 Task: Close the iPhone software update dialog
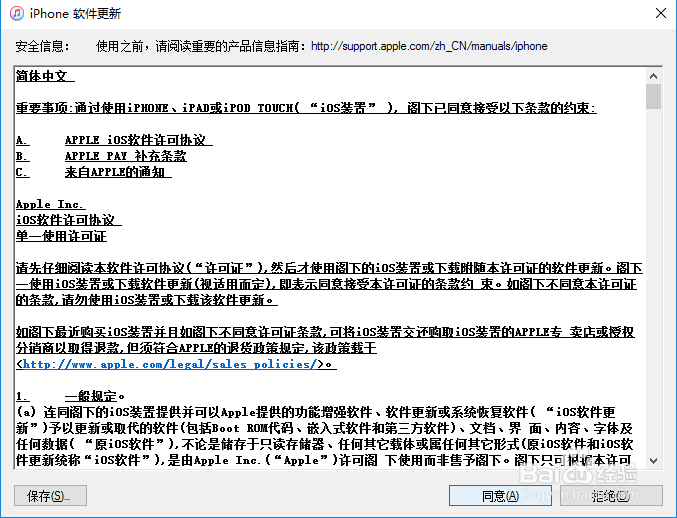(x=661, y=13)
